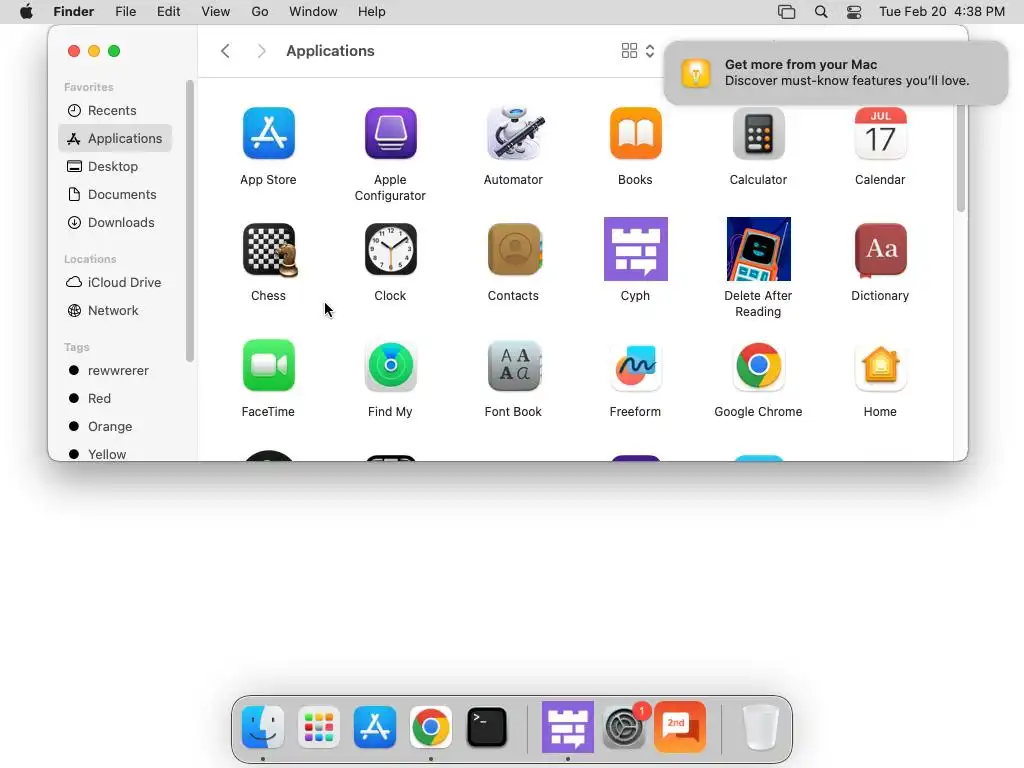
Task: Open the Edit menu
Action: pyautogui.click(x=168, y=12)
